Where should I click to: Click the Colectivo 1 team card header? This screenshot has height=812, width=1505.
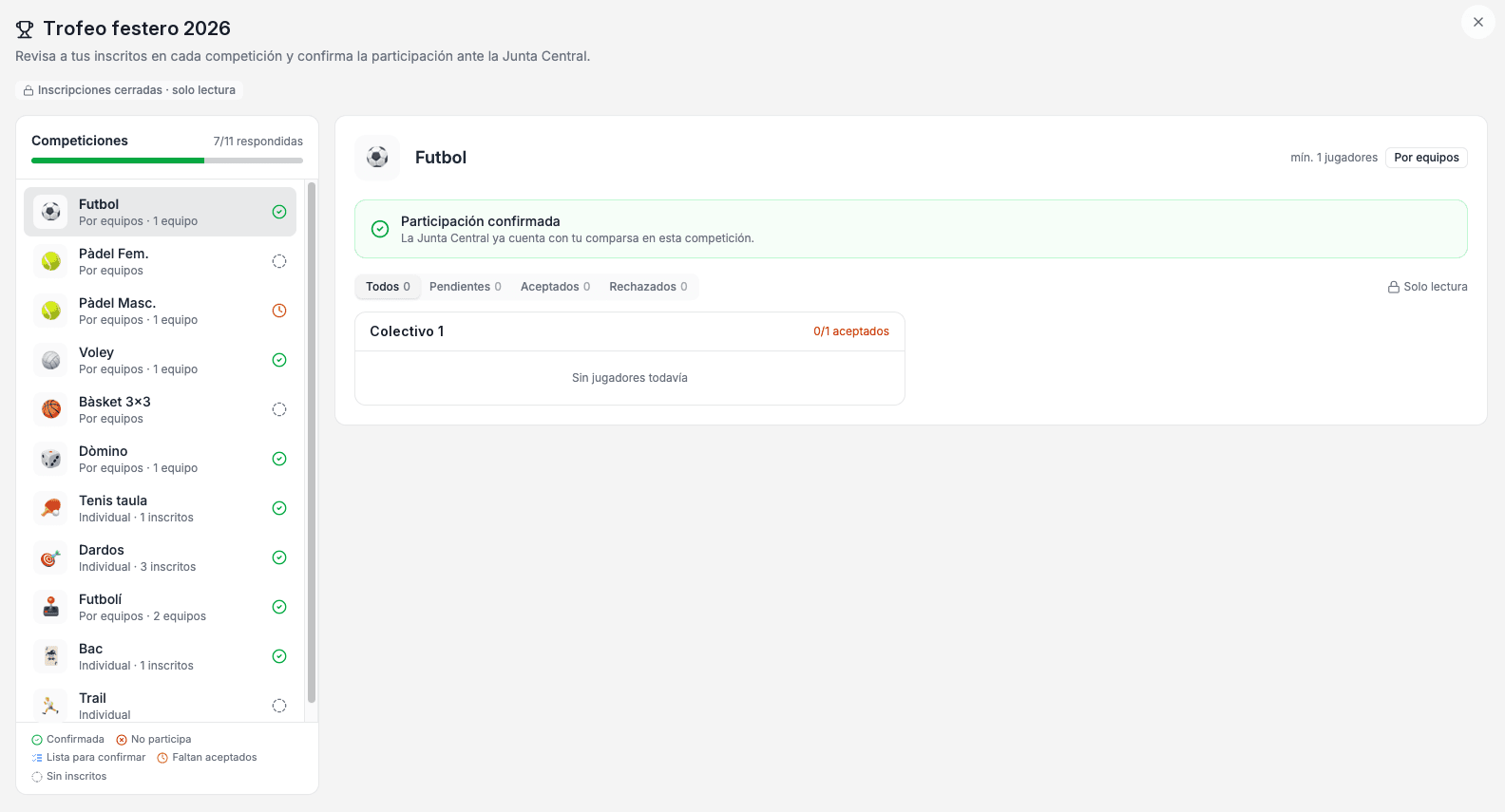coord(630,331)
